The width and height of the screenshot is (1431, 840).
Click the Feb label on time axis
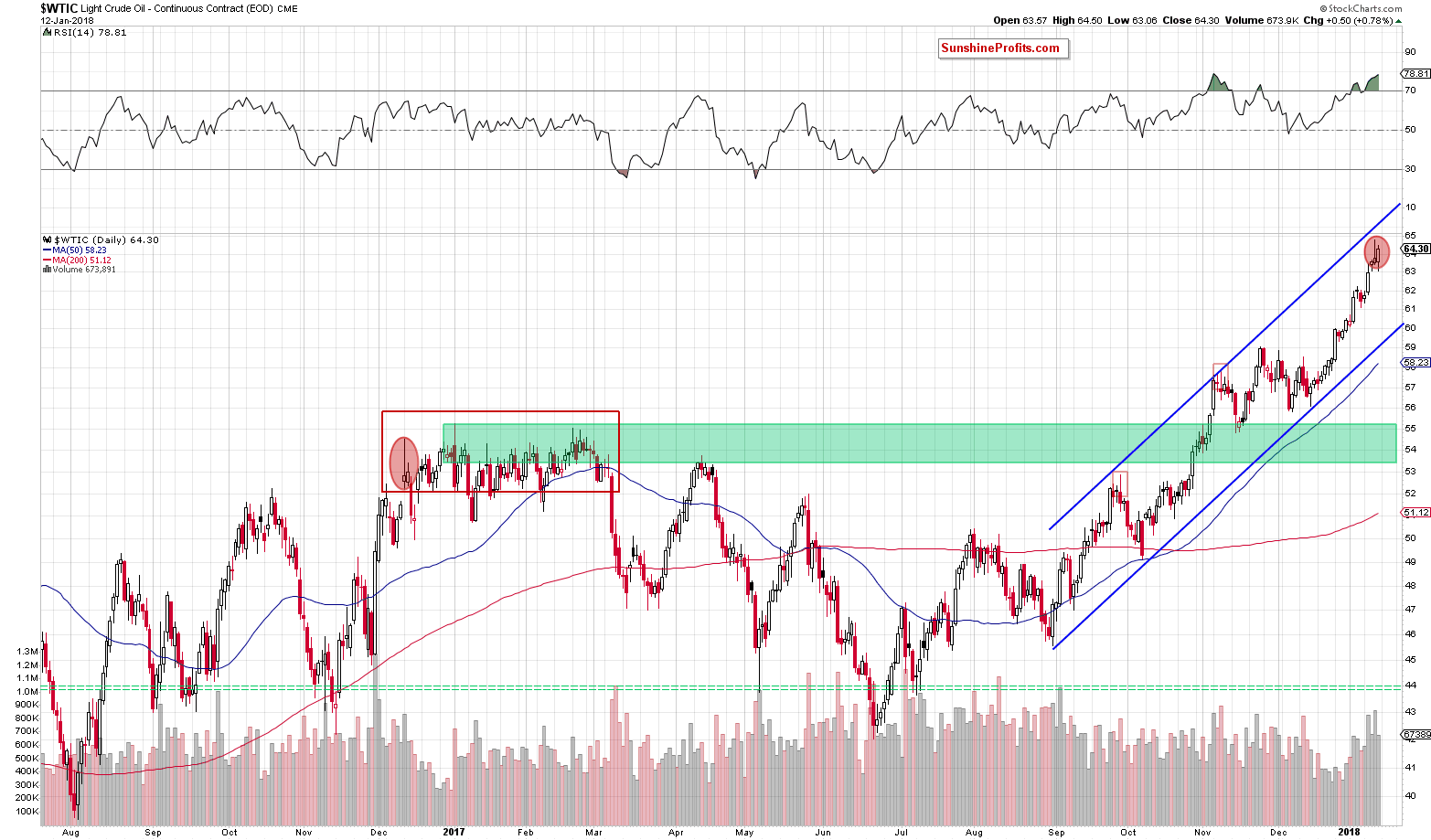526,833
